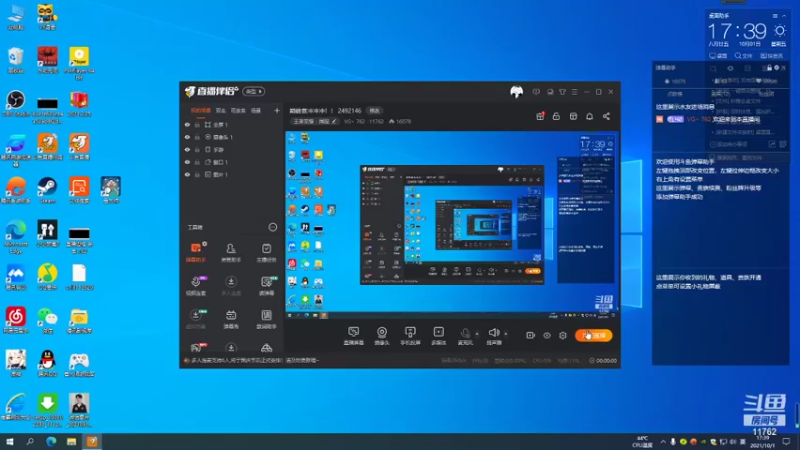The image size is (800, 450).
Task: Lock the 全屏 1 layer
Action: tap(197, 124)
